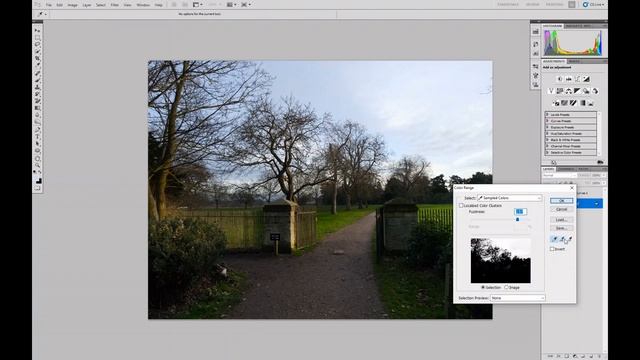The height and width of the screenshot is (360, 640).
Task: Open the Layer menu
Action: pos(87,5)
